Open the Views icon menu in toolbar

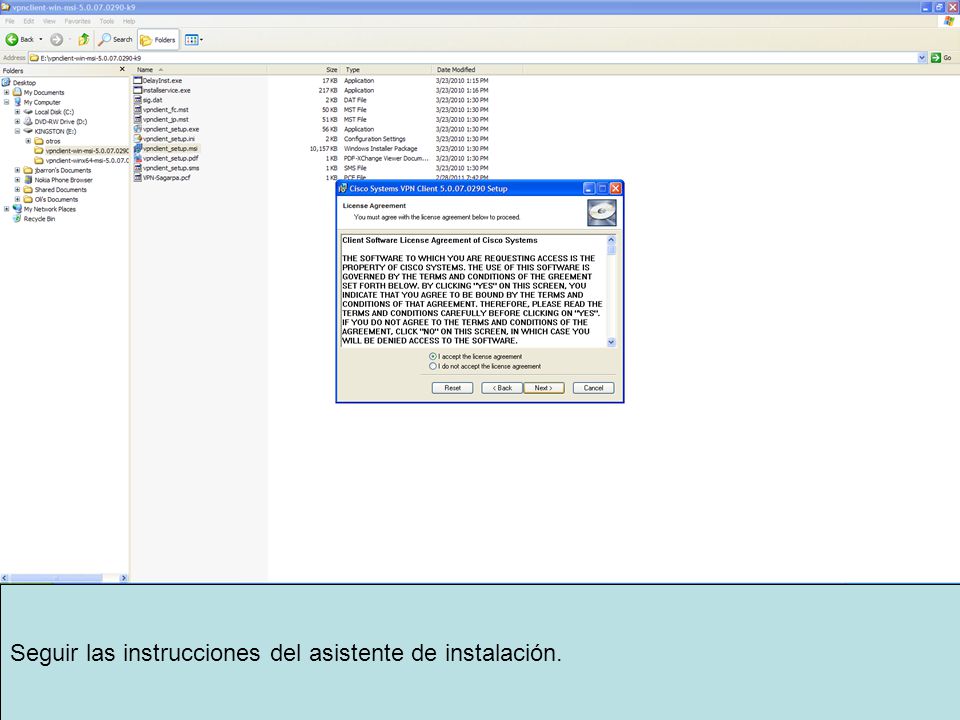click(193, 40)
